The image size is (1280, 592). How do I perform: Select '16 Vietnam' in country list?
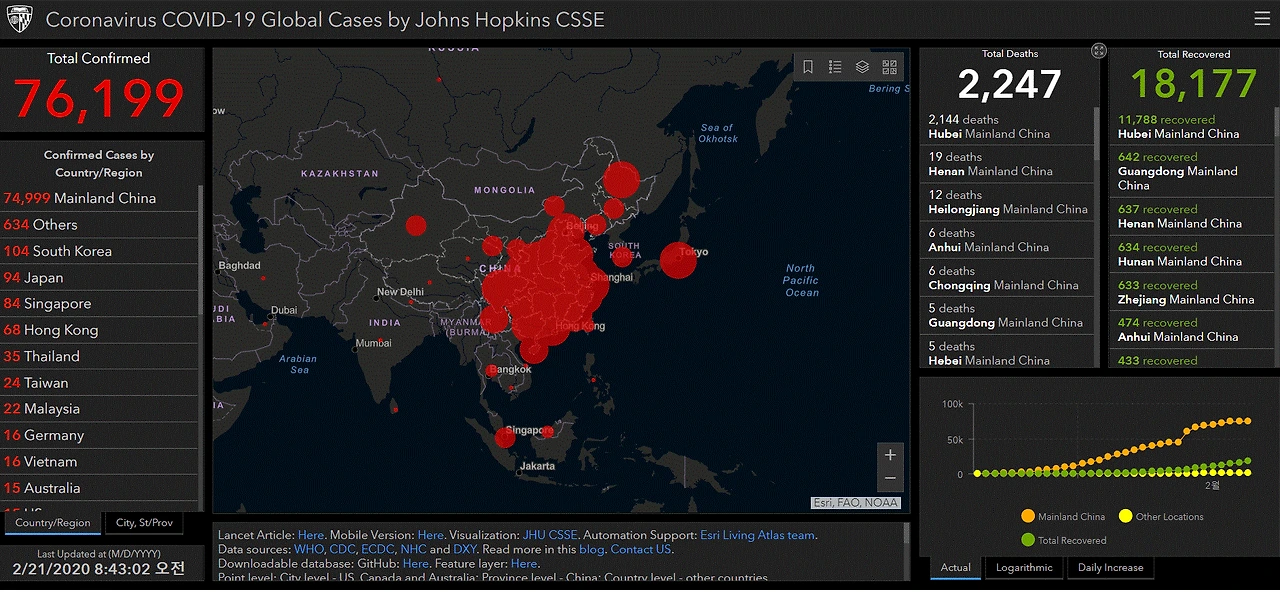click(99, 461)
